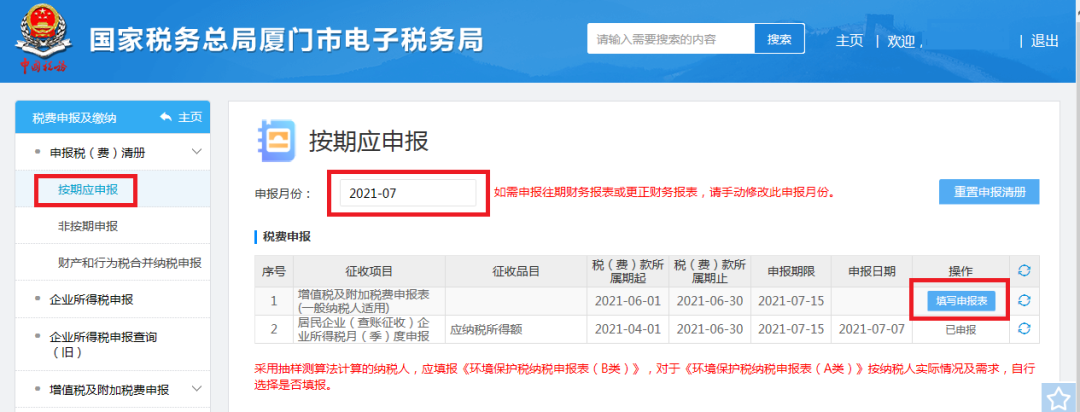This screenshot has height=412, width=1080.
Task: Click the 2021-07-07 declaration date cell
Action: [x=872, y=329]
